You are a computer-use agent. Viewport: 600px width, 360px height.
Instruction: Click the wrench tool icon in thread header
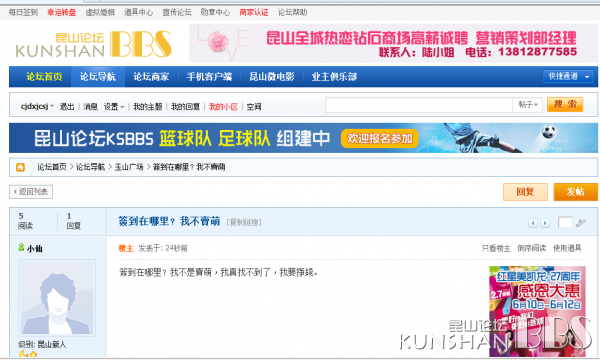(581, 222)
